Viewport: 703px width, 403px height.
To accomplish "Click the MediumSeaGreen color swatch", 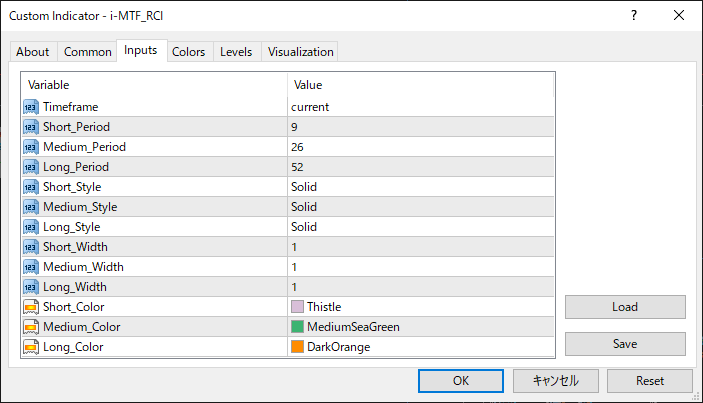I will coord(297,327).
